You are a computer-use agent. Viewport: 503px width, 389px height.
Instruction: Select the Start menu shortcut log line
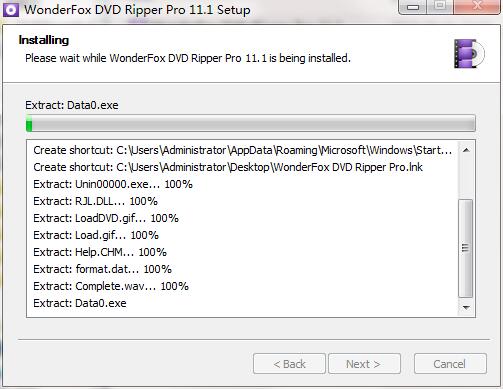[x=242, y=150]
